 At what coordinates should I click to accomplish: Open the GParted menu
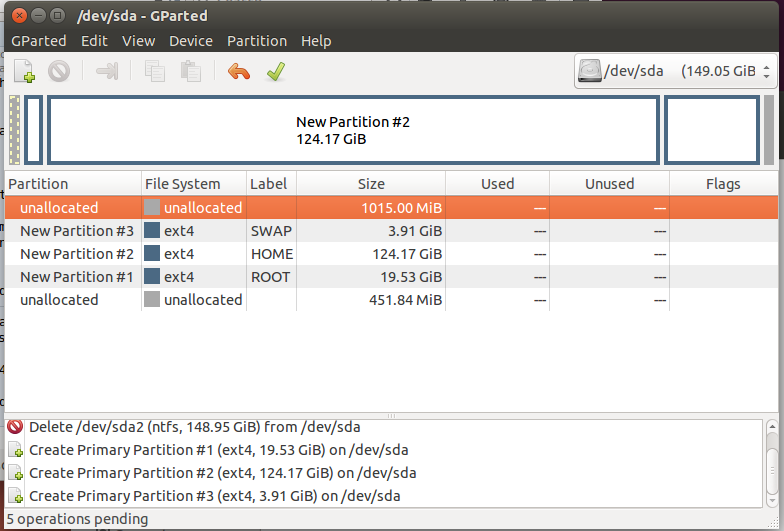point(38,41)
